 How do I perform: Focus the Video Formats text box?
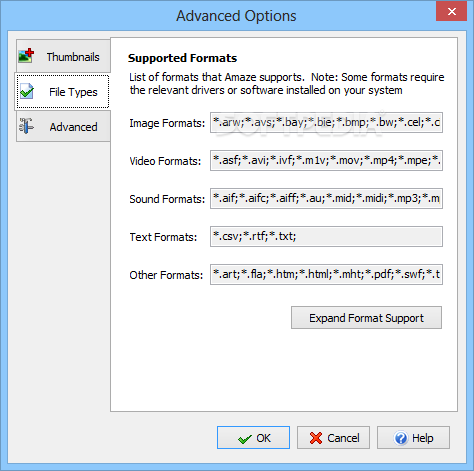pyautogui.click(x=326, y=161)
